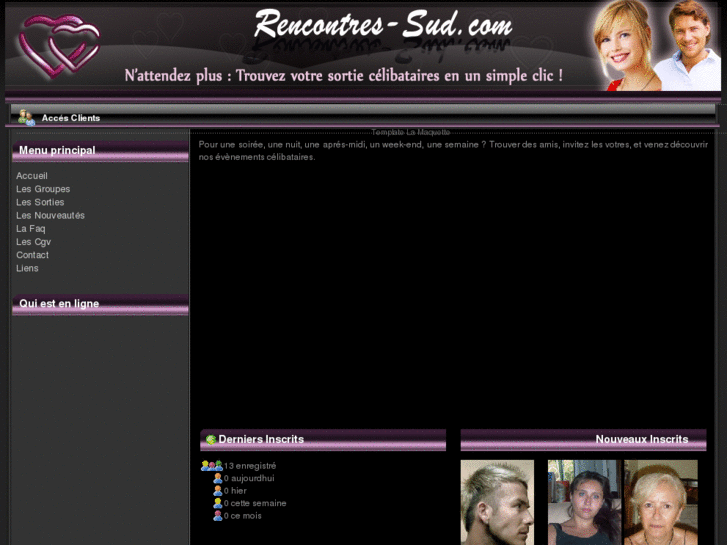Open the white-haired woman profile photo
Image resolution: width=727 pixels, height=545 pixels.
(661, 502)
